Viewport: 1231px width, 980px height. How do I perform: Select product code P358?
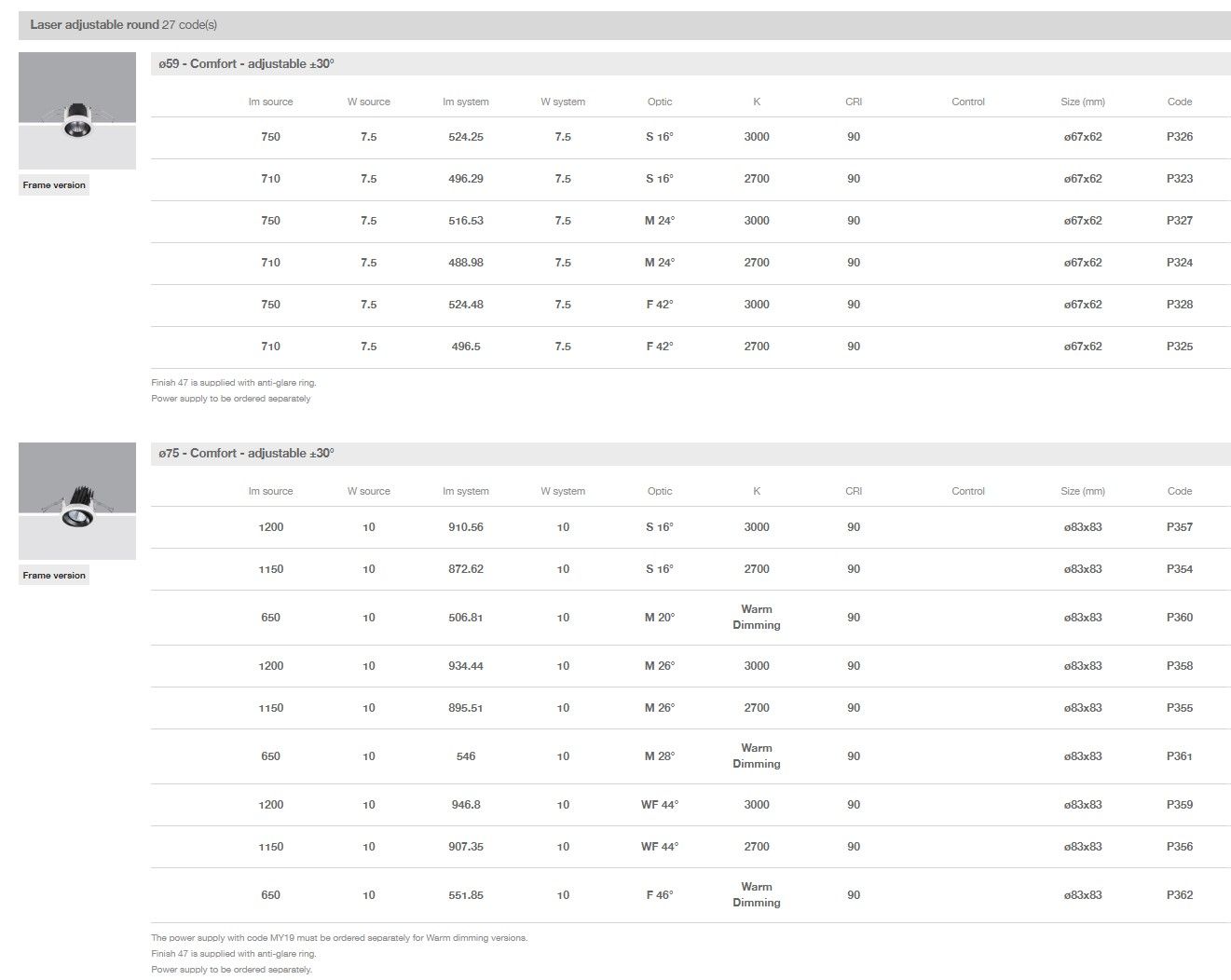[x=1179, y=666]
